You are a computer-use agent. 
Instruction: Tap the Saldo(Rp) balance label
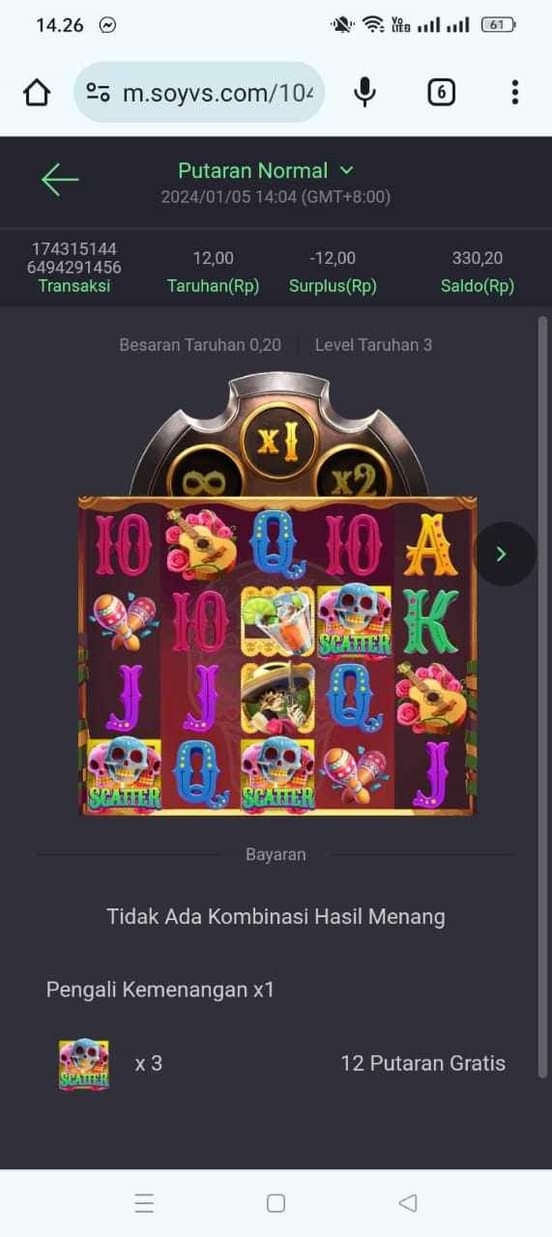[x=477, y=286]
